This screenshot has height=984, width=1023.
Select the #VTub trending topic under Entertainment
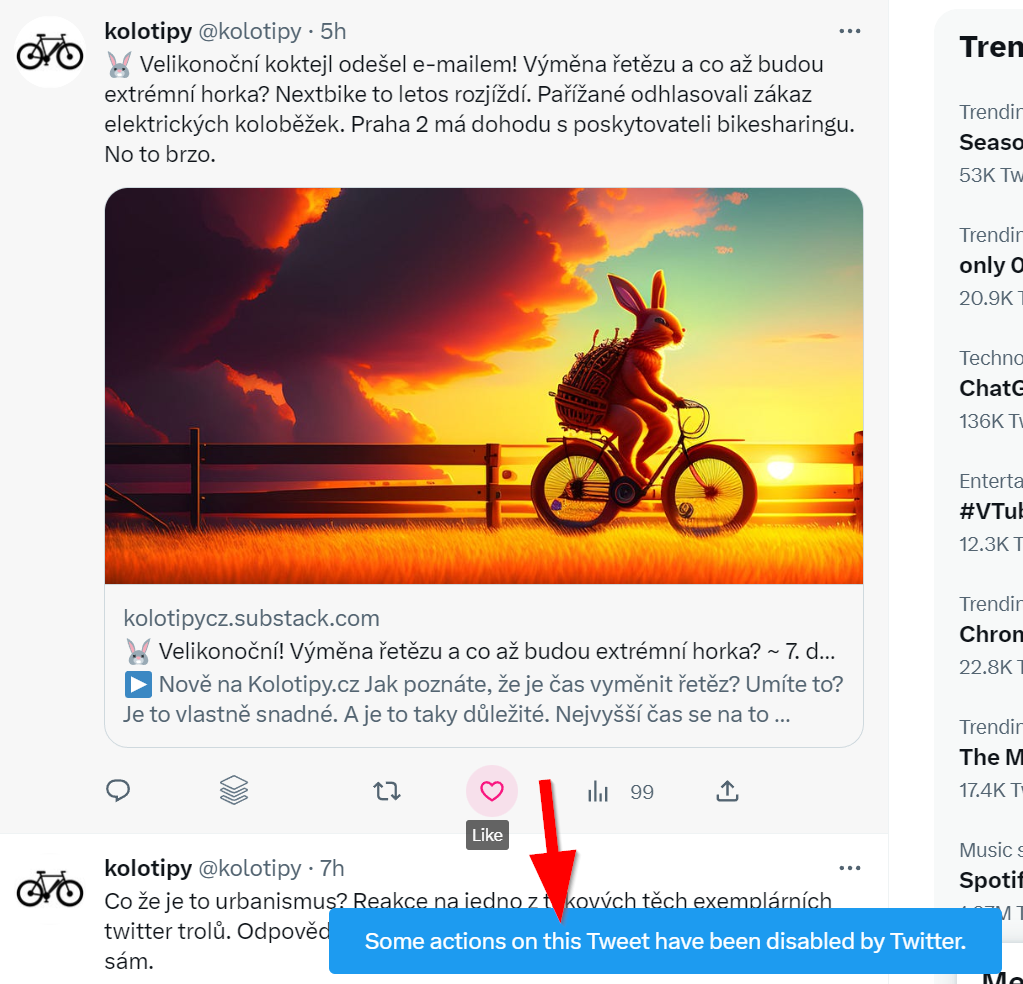tap(991, 511)
